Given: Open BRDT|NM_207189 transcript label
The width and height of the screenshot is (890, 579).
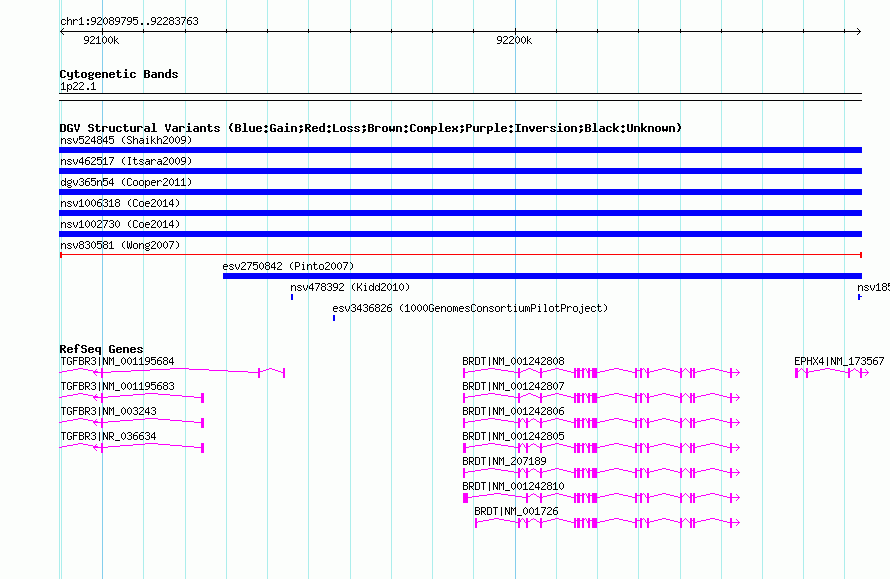Looking at the screenshot, I should (504, 461).
